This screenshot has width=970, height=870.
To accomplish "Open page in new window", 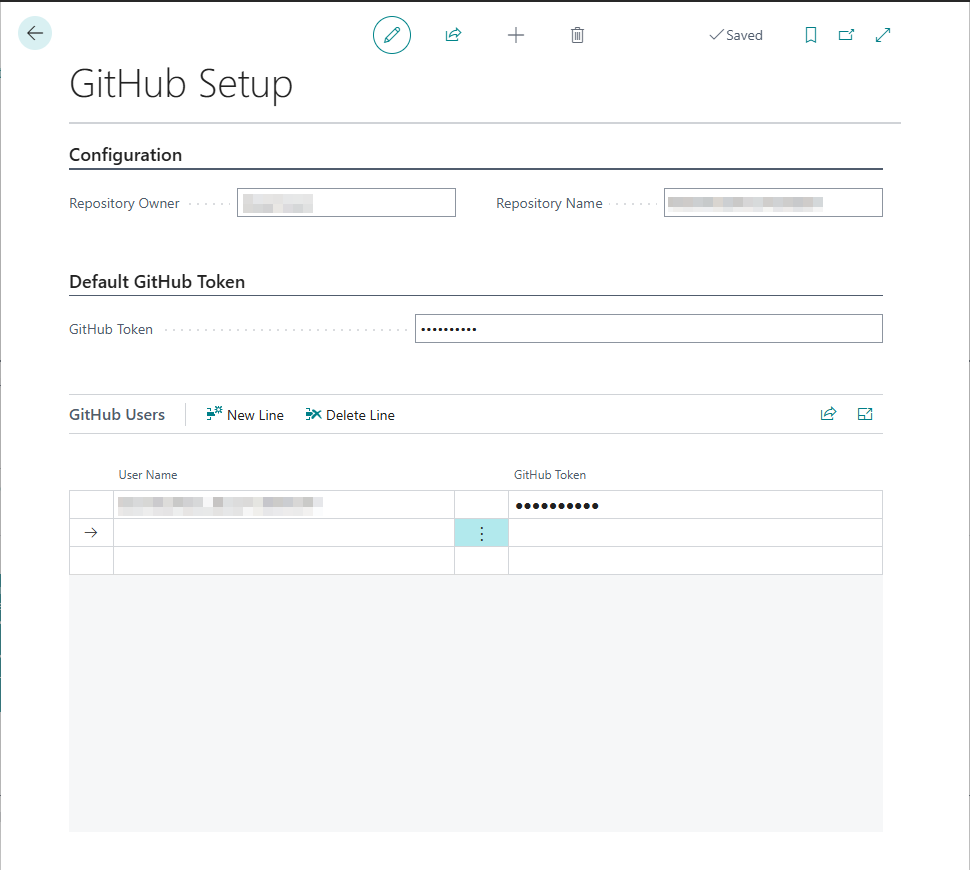I will [846, 35].
